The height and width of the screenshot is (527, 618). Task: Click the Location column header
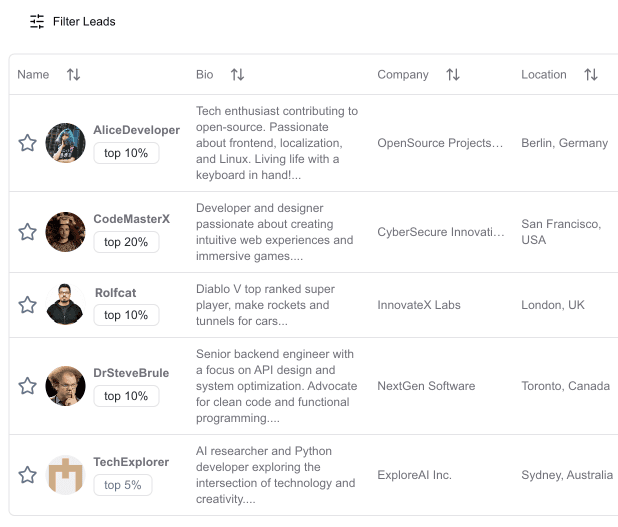(x=544, y=74)
